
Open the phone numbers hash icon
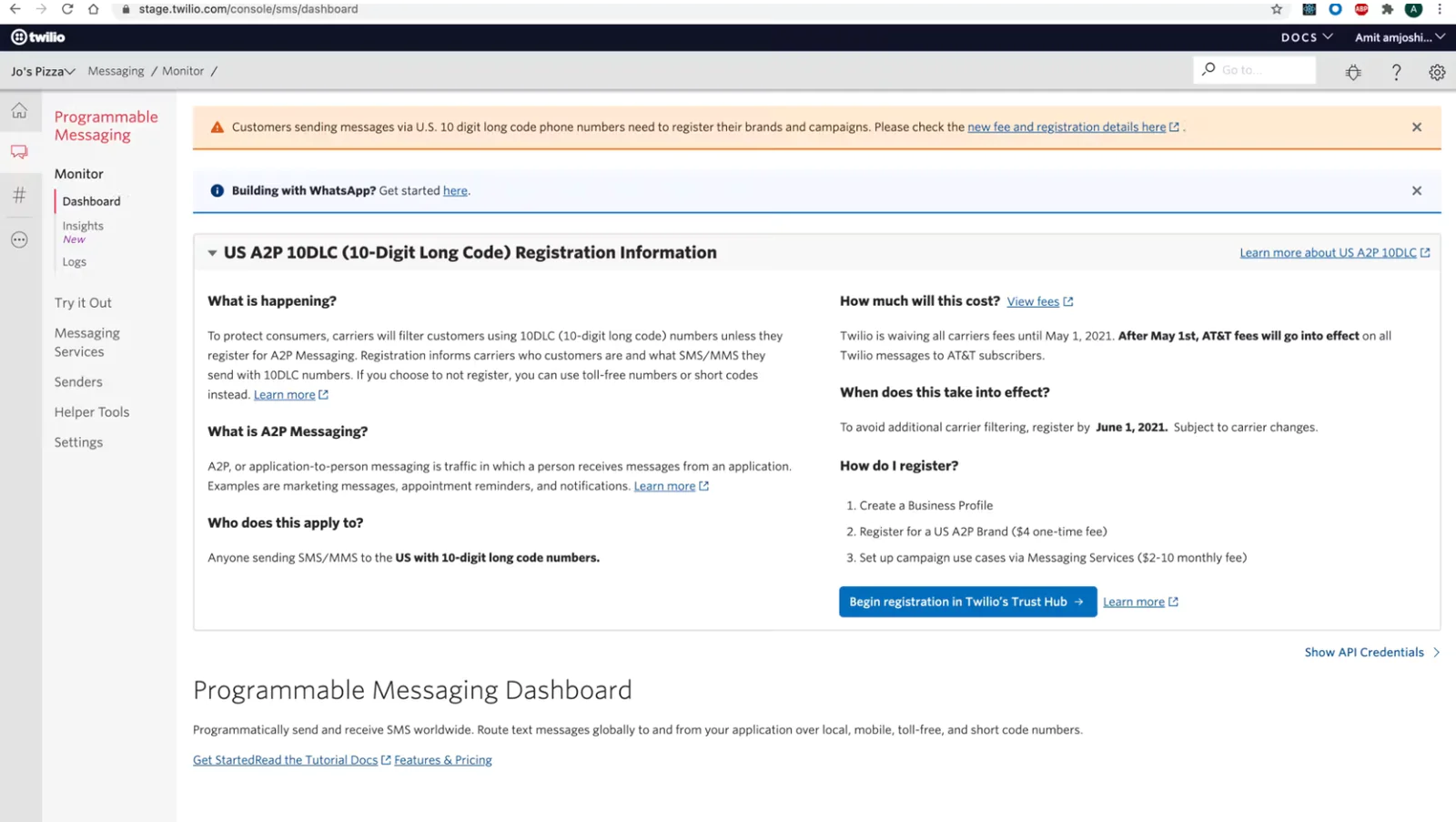click(19, 195)
